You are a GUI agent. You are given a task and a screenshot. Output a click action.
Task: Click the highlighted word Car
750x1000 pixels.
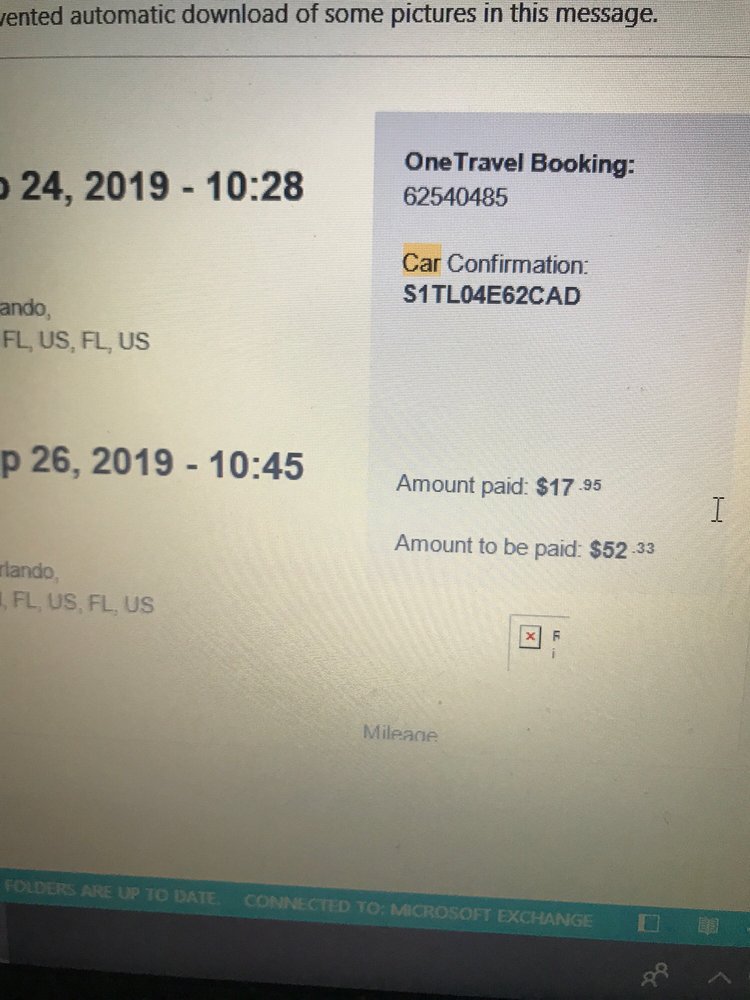pos(421,264)
